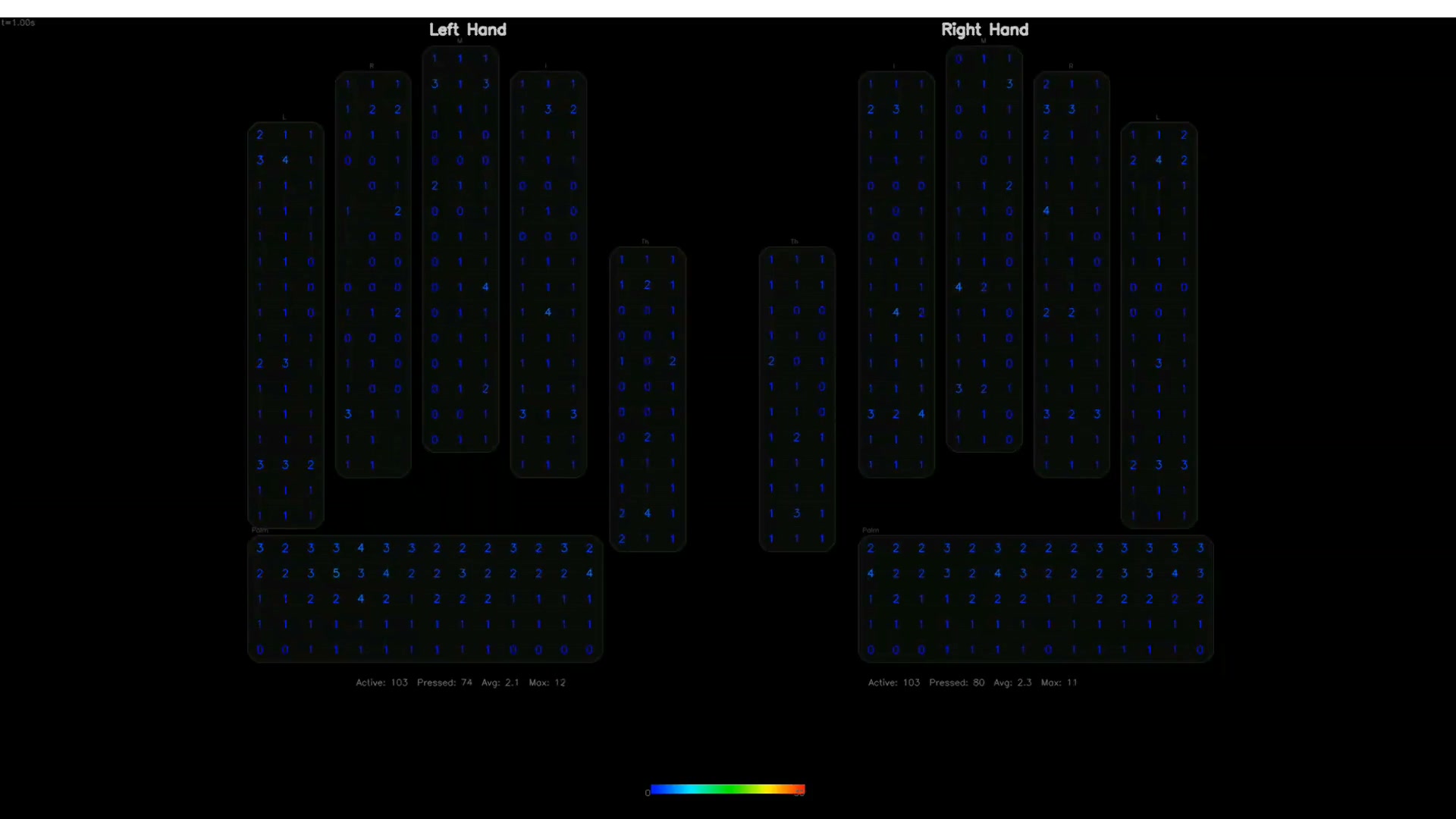The height and width of the screenshot is (819, 1456).
Task: Click the left hand 'Max: 12' readout
Action: coord(547,682)
